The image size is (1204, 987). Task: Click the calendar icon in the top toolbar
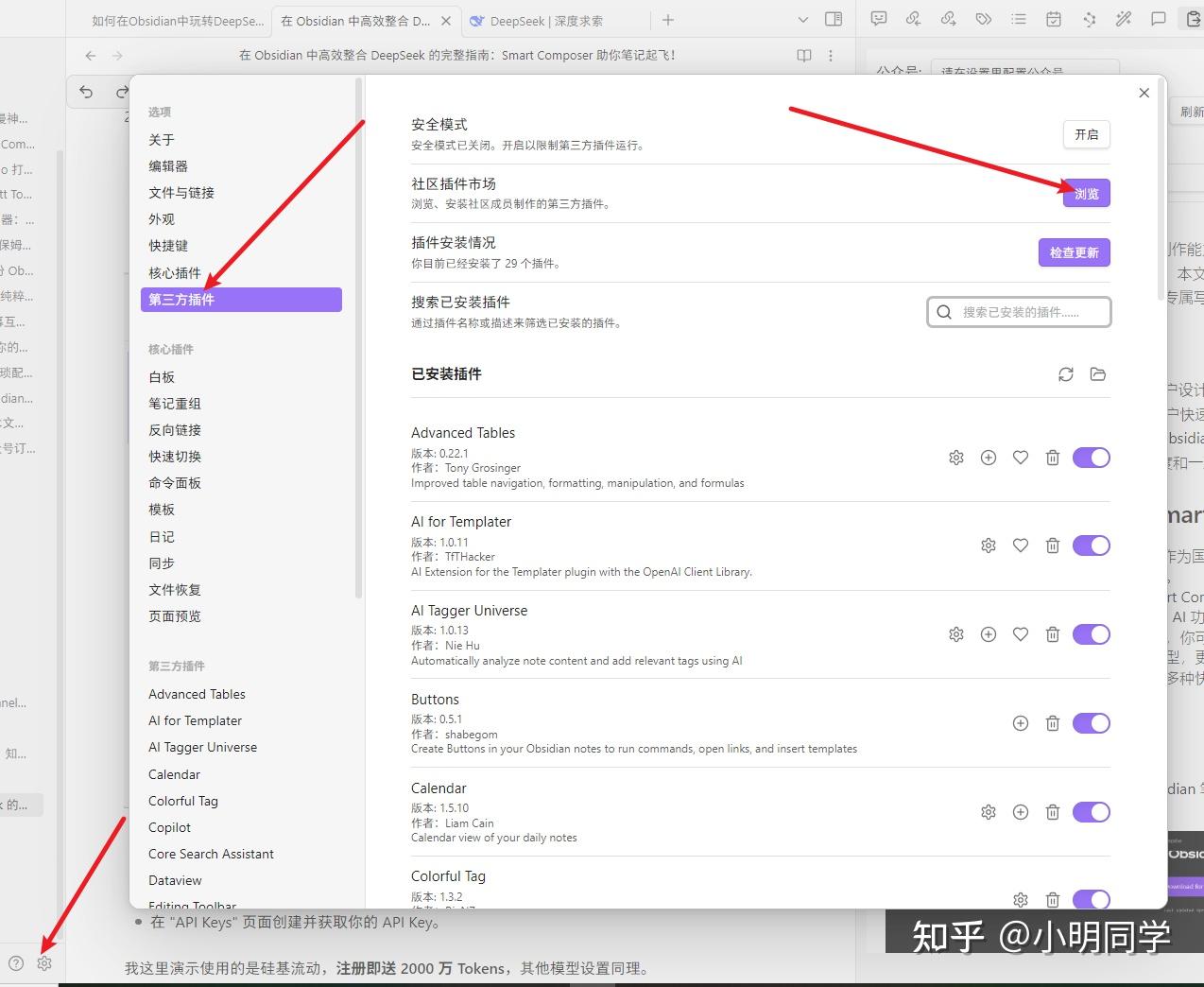1053,19
